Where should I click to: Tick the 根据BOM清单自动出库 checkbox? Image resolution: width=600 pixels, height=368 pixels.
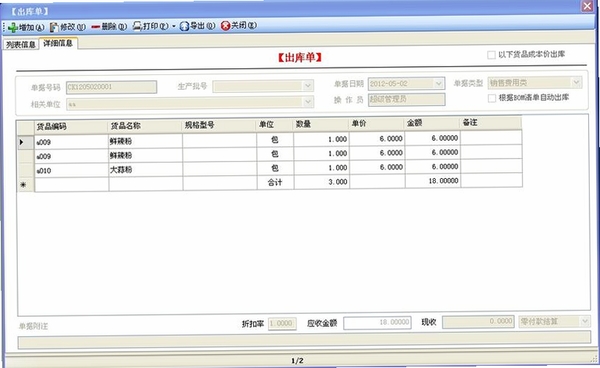pos(492,98)
